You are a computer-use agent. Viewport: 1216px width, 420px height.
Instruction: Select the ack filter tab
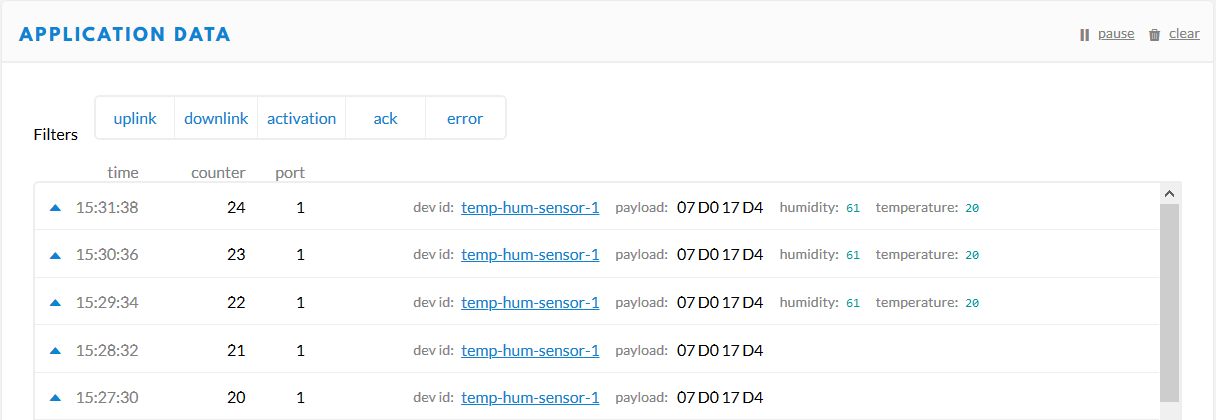[x=385, y=118]
